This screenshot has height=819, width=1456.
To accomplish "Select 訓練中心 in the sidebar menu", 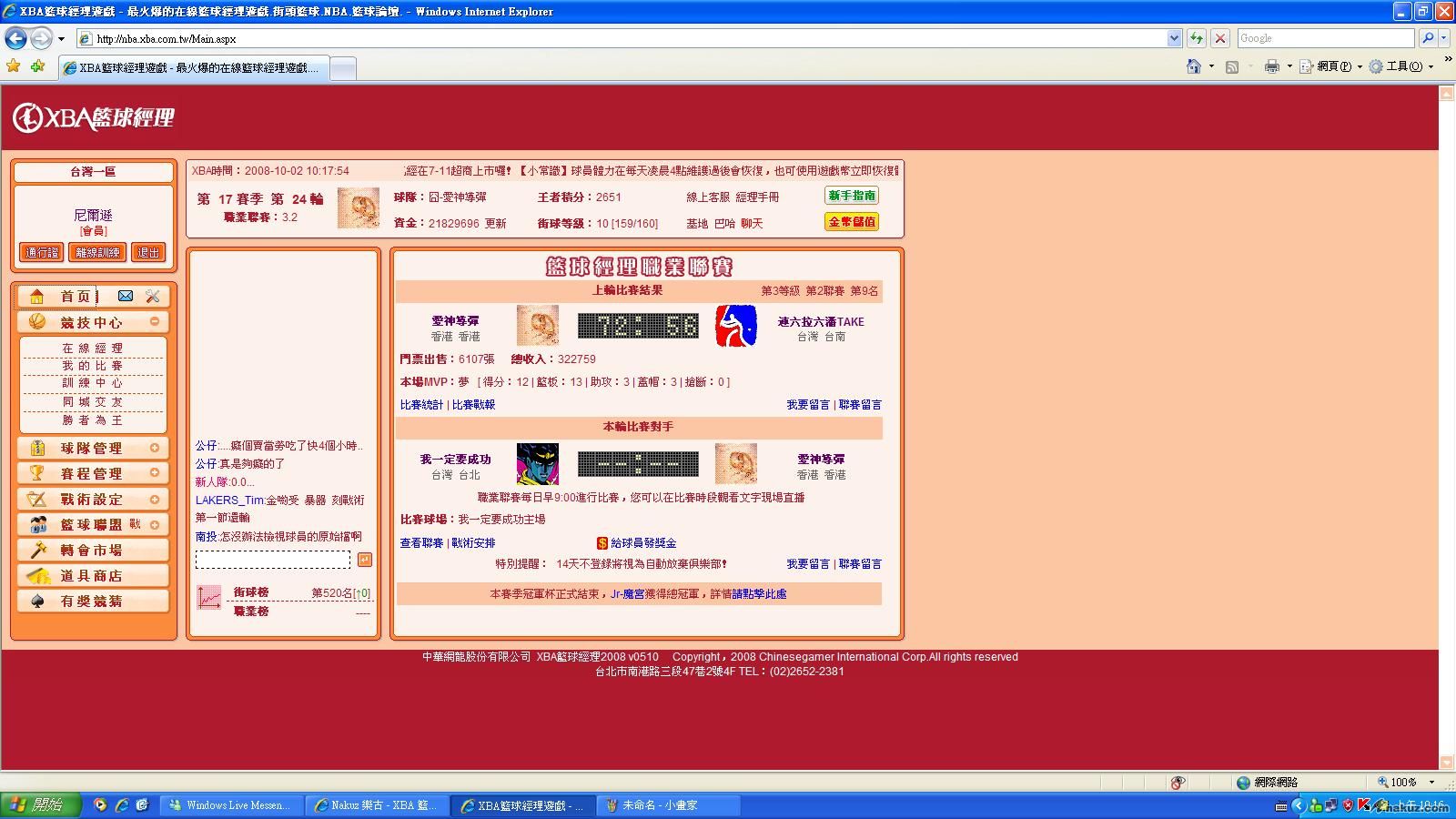I will [92, 383].
